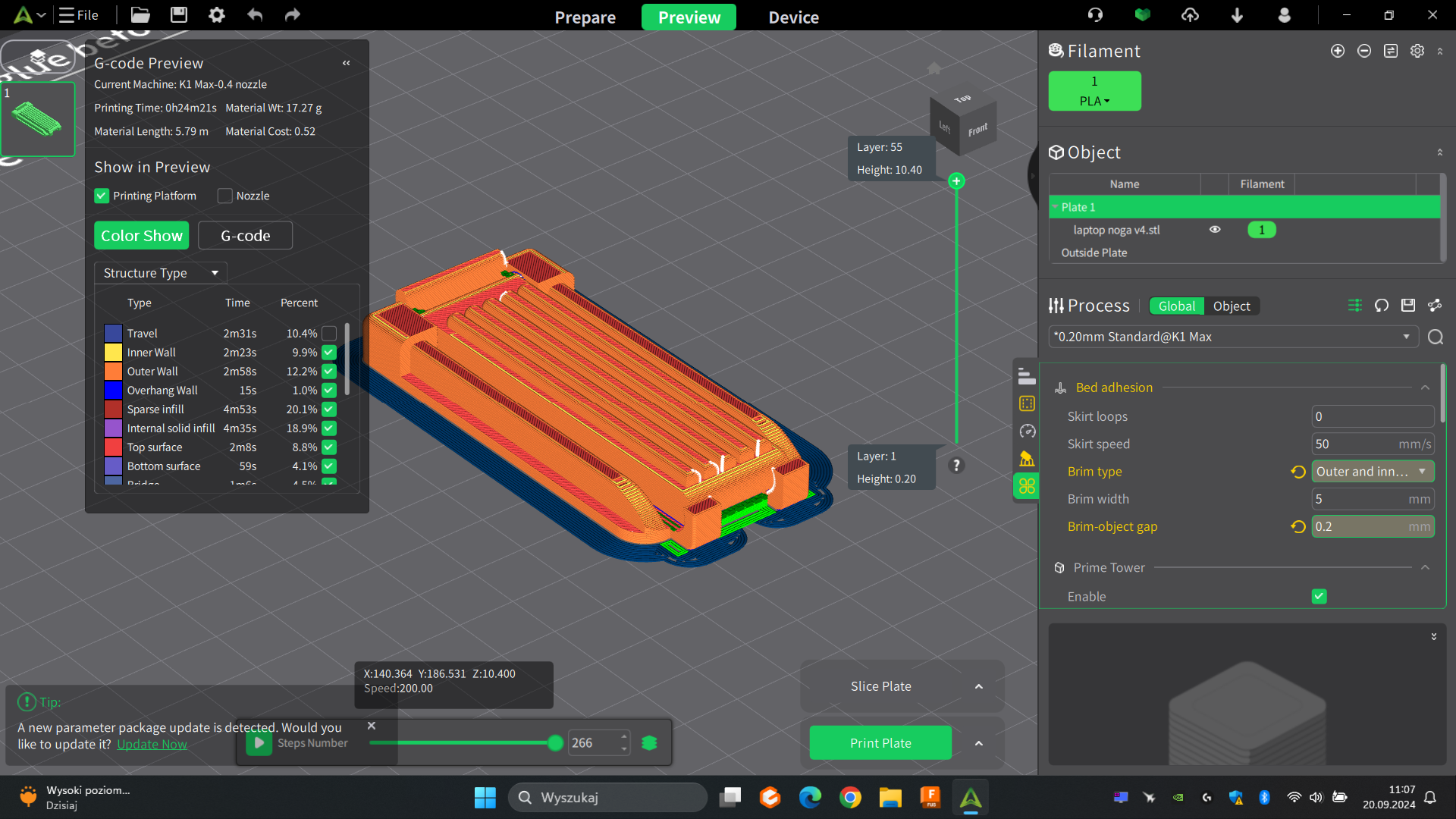Enable the Nozzle checkbox
Screen dimensions: 1456x819
[x=225, y=196]
